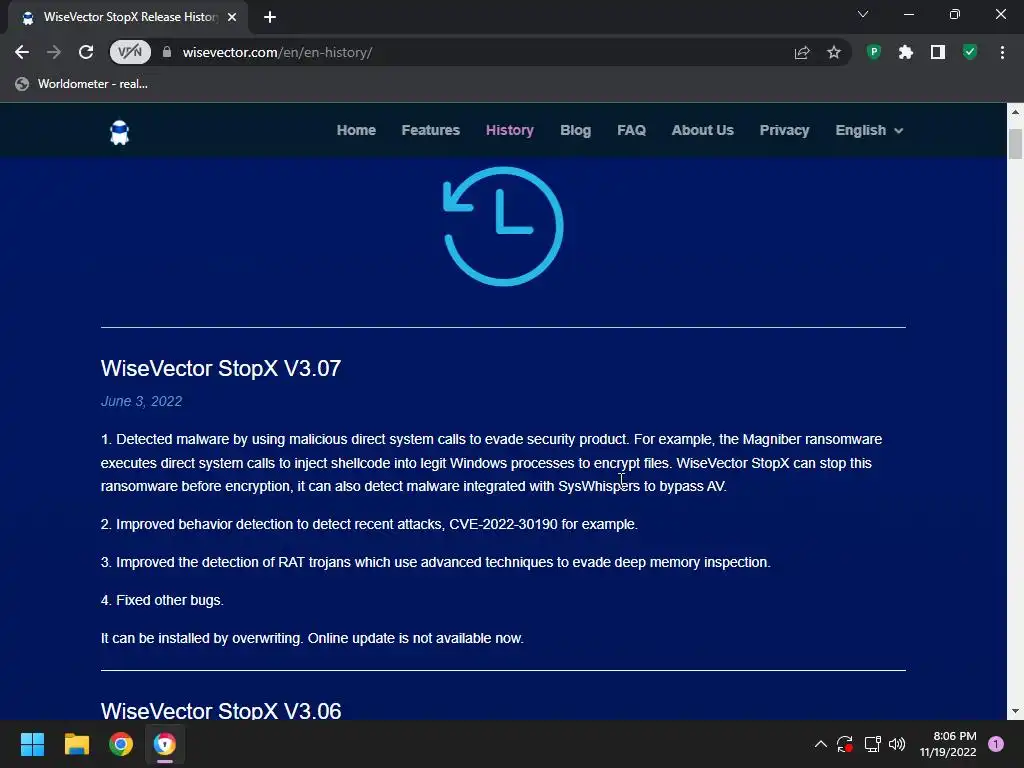Screen dimensions: 1024x768
Task: Open the History menu item
Action: [509, 130]
